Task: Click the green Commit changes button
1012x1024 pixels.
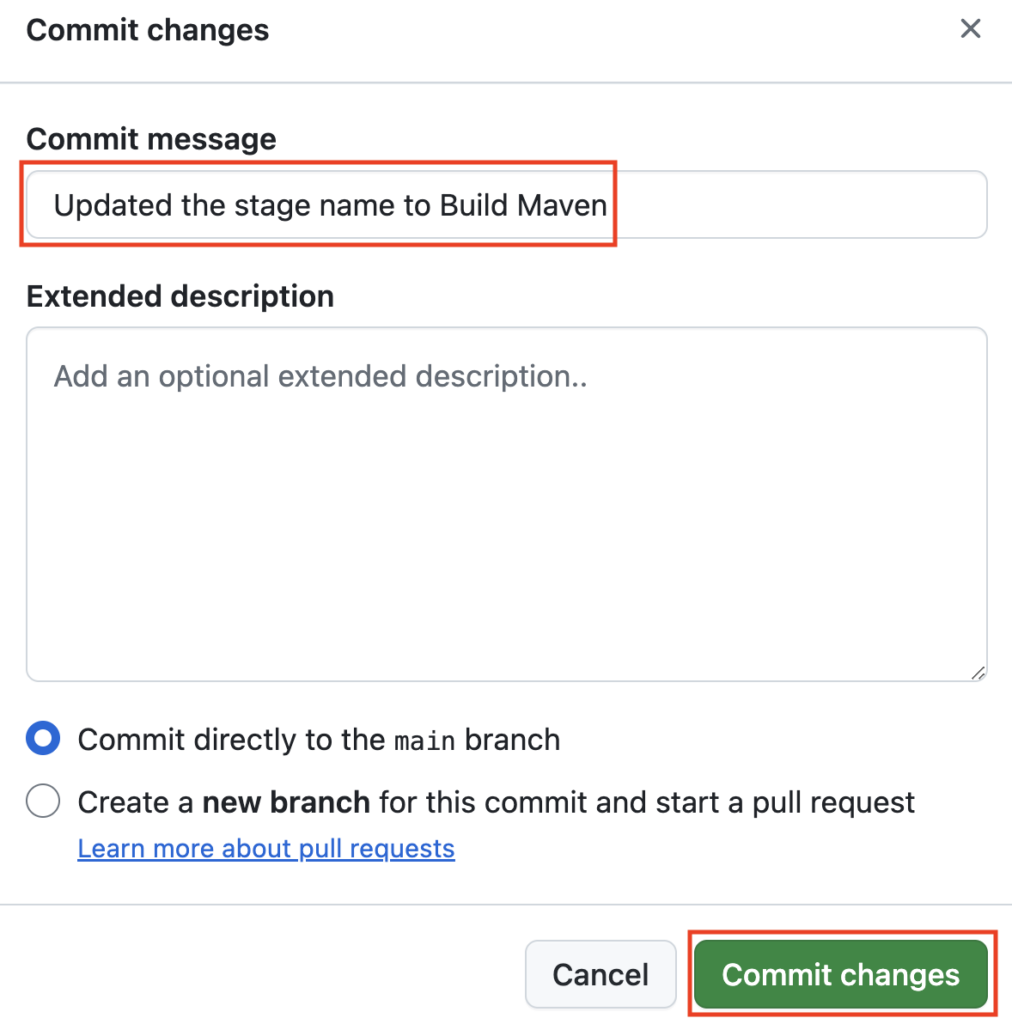Action: pyautogui.click(x=840, y=974)
